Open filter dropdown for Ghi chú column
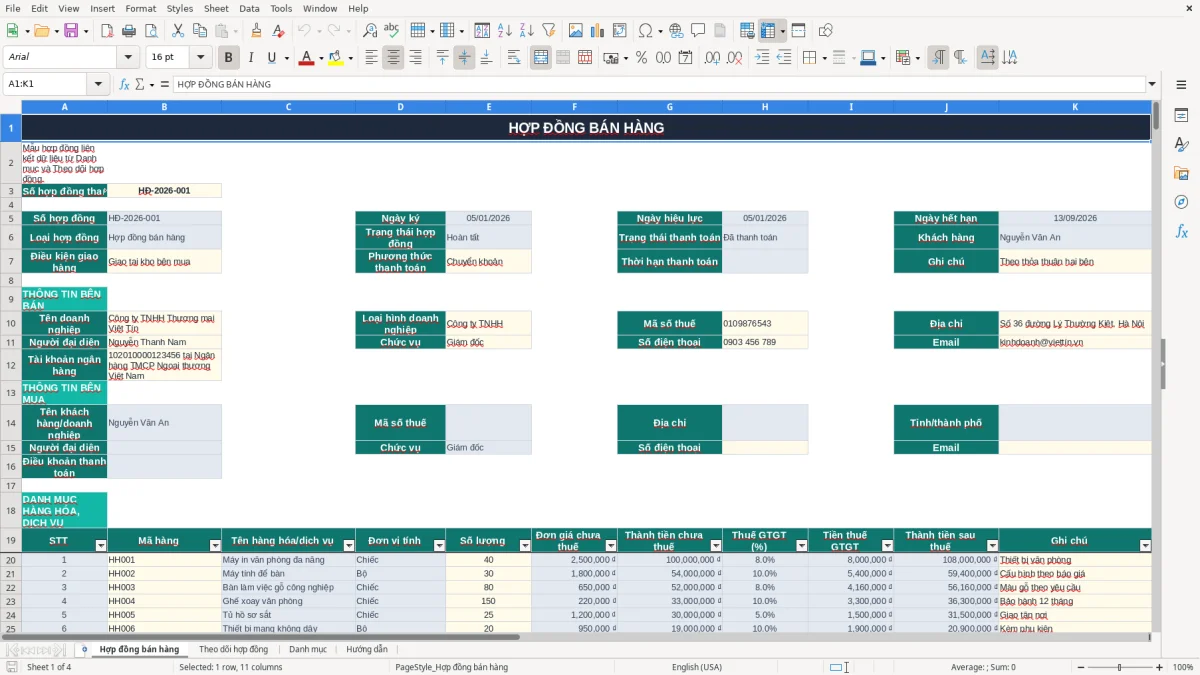The width and height of the screenshot is (1200, 675). pos(1145,545)
